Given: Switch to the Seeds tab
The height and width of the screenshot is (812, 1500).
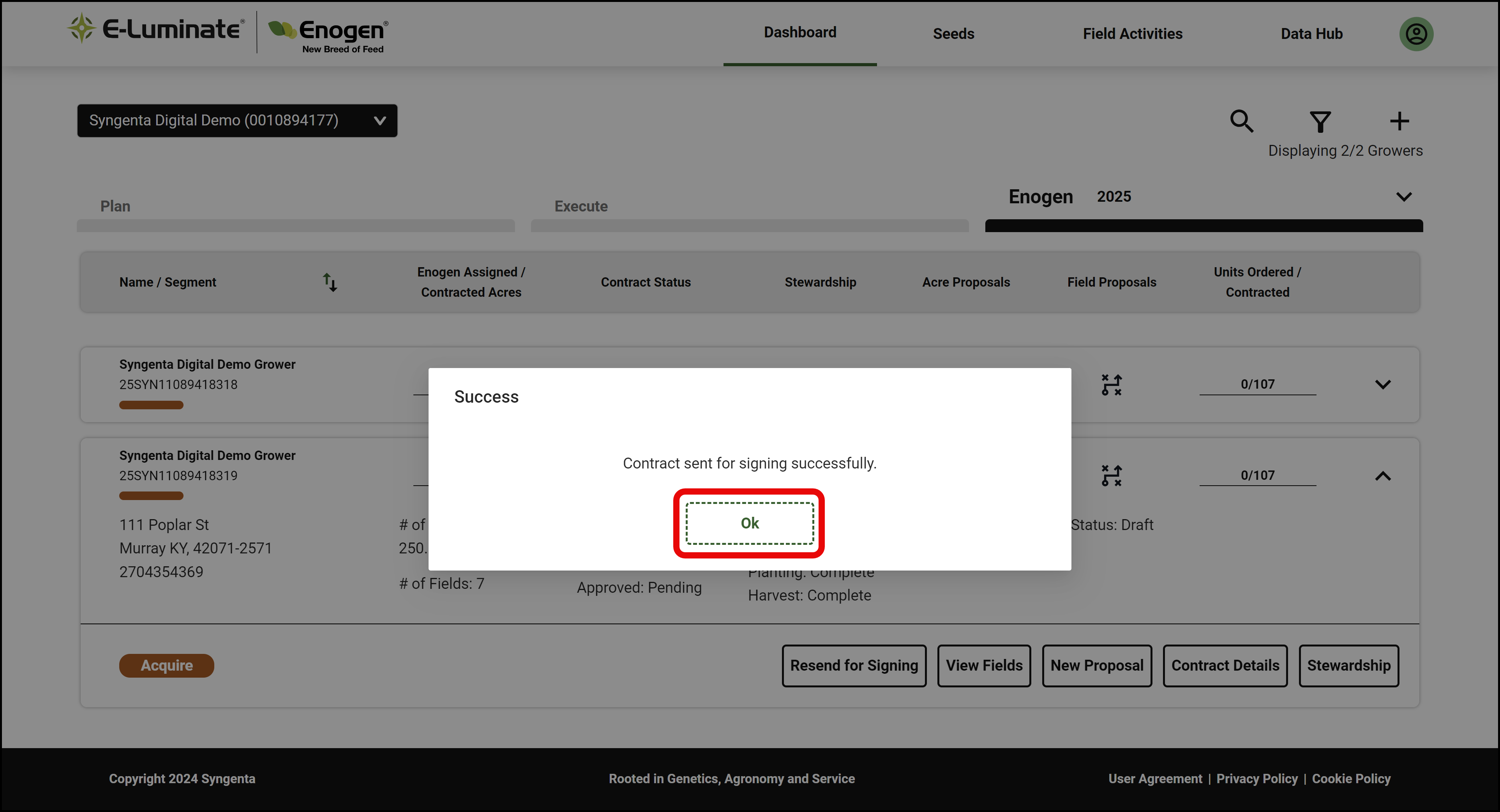Looking at the screenshot, I should click(953, 34).
